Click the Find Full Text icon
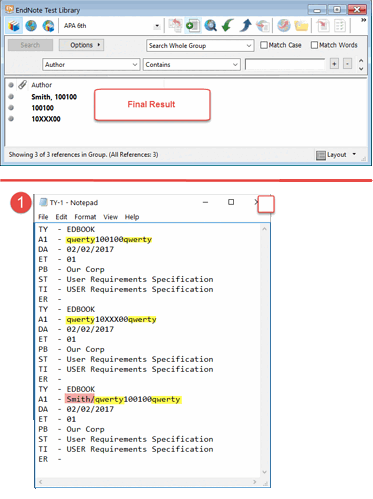 (x=263, y=26)
